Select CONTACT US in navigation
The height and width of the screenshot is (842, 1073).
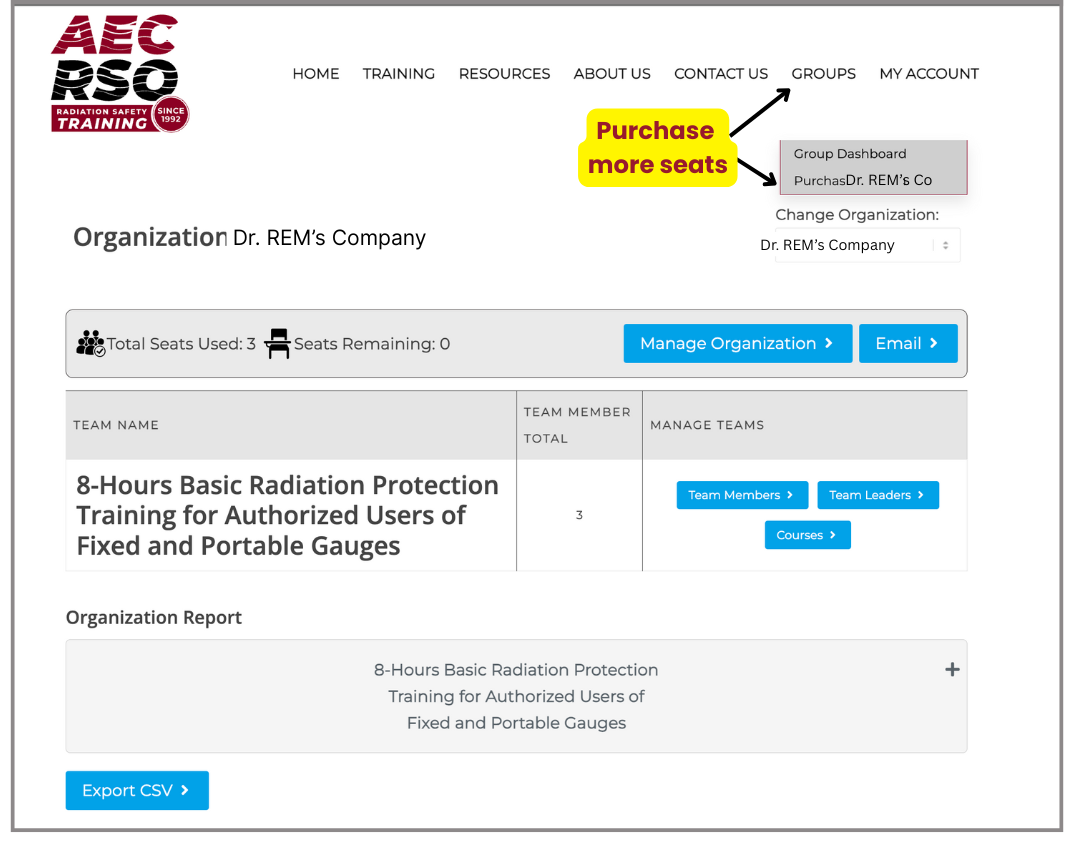pos(721,74)
